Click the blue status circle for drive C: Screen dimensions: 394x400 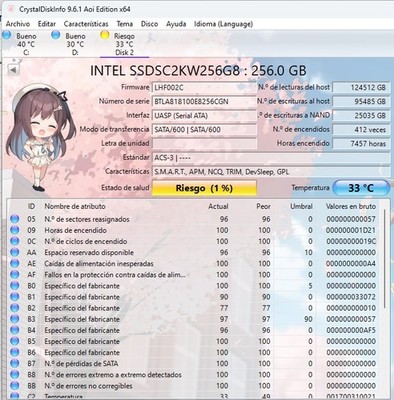(x=7, y=35)
